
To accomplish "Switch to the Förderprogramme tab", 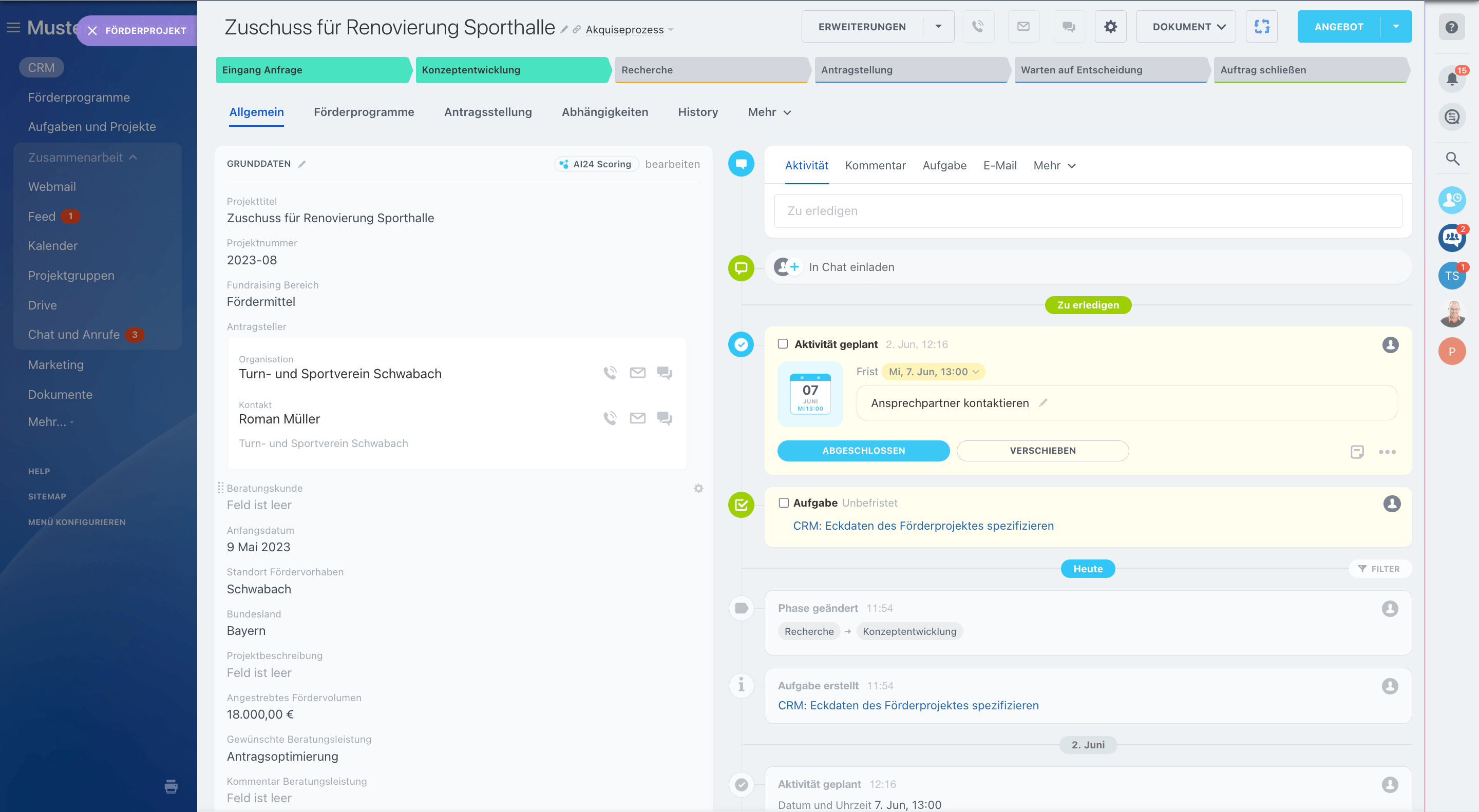I will [364, 112].
